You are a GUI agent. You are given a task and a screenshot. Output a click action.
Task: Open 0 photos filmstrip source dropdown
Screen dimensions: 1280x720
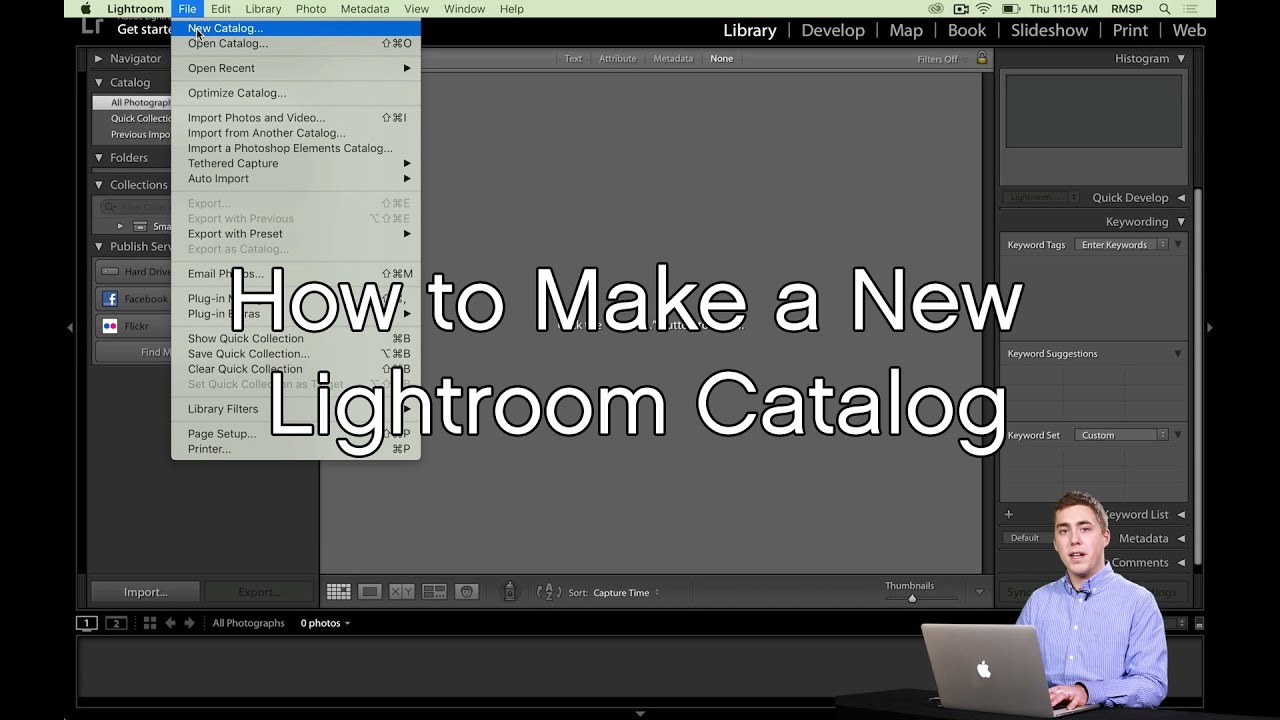click(x=326, y=623)
